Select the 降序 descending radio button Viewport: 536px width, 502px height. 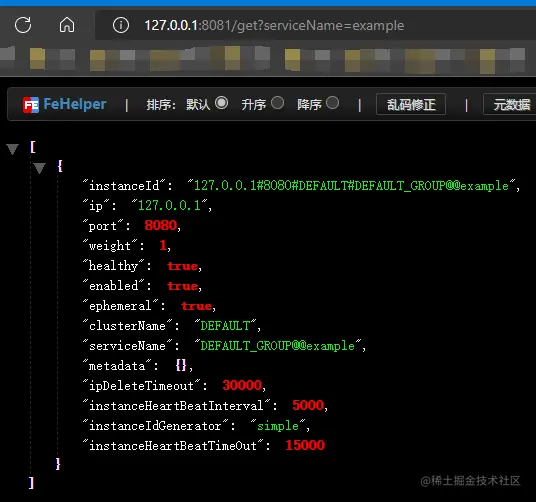click(x=332, y=103)
